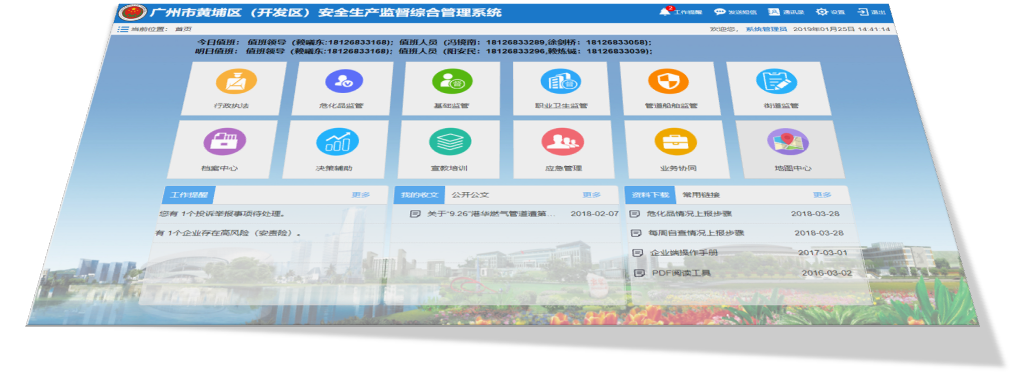Viewport: 1015px width, 375px height.
Task: Click 更多 in the 我的收文 panel
Action: coord(591,194)
